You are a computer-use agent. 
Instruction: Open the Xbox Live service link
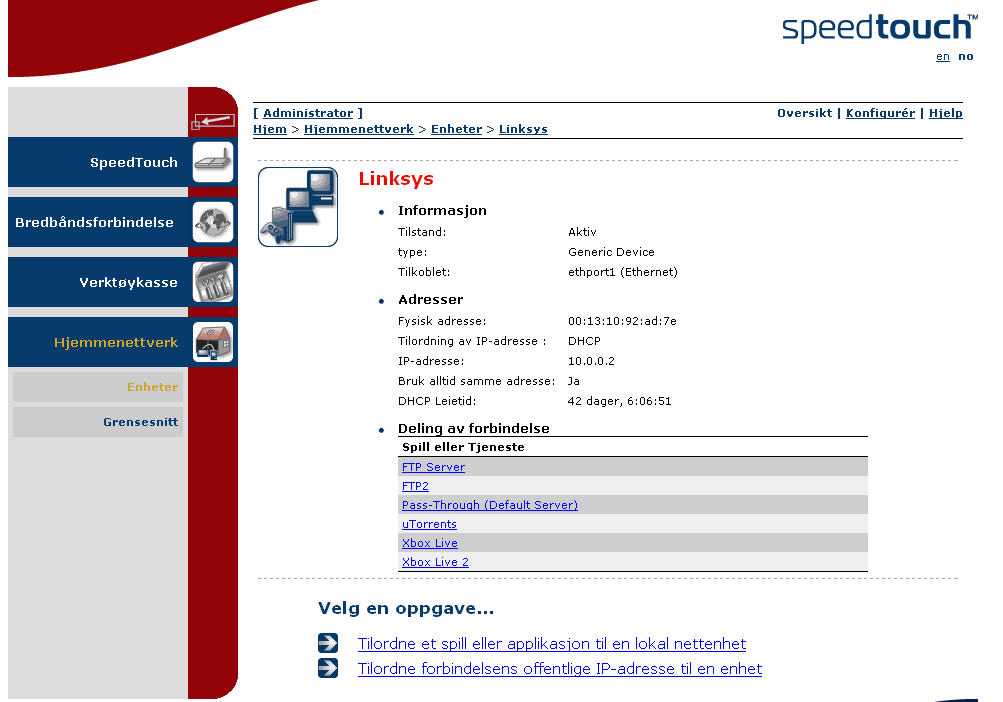(429, 543)
